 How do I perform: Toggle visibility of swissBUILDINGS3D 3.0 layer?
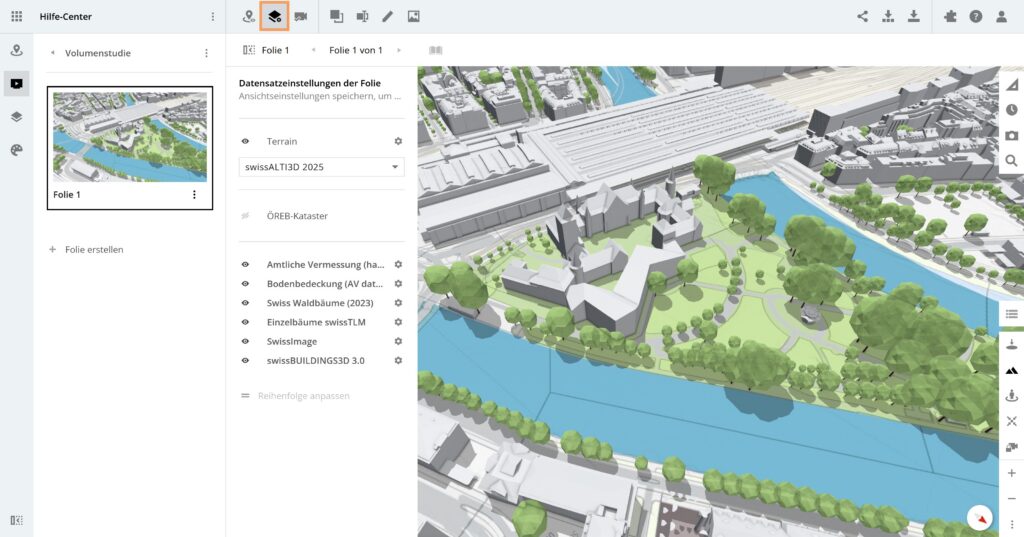tap(245, 360)
